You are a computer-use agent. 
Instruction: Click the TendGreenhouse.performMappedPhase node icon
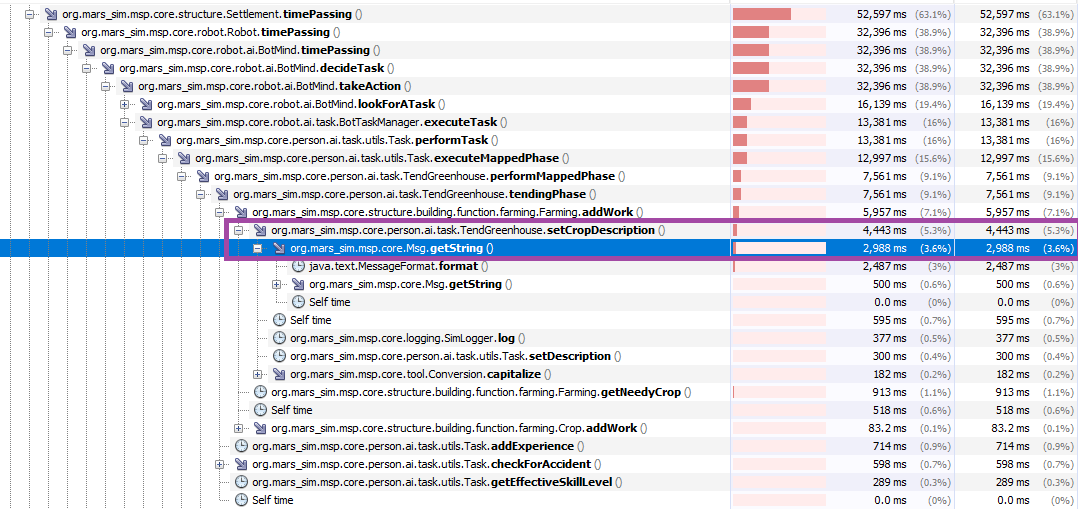[203, 176]
